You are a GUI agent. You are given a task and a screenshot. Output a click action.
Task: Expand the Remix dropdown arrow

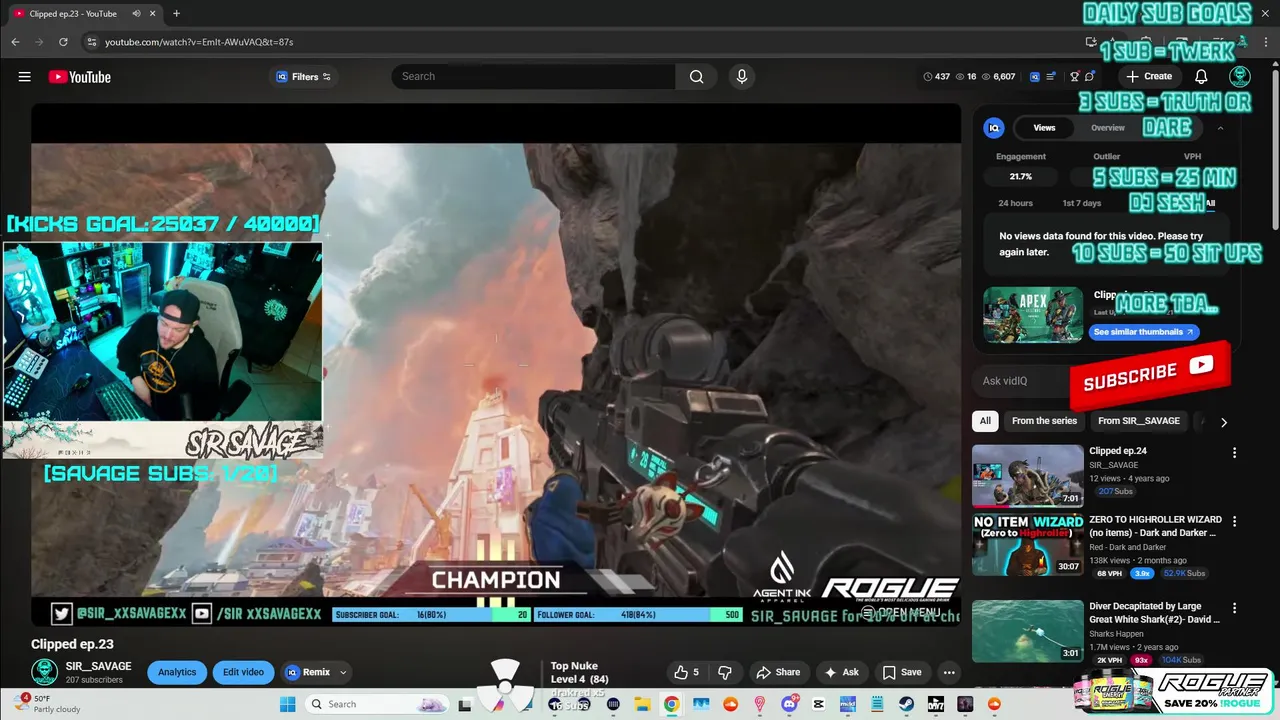343,672
